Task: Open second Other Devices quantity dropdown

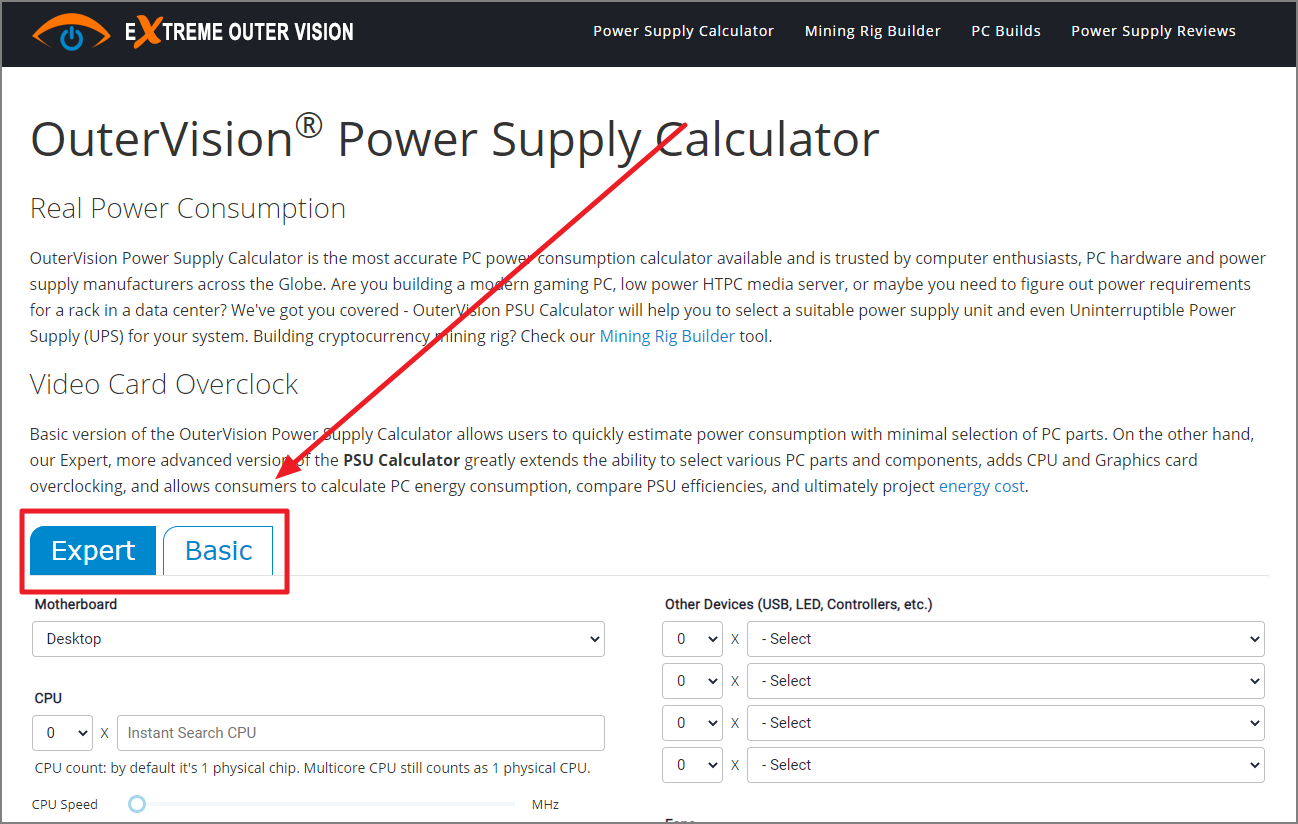Action: 692,681
